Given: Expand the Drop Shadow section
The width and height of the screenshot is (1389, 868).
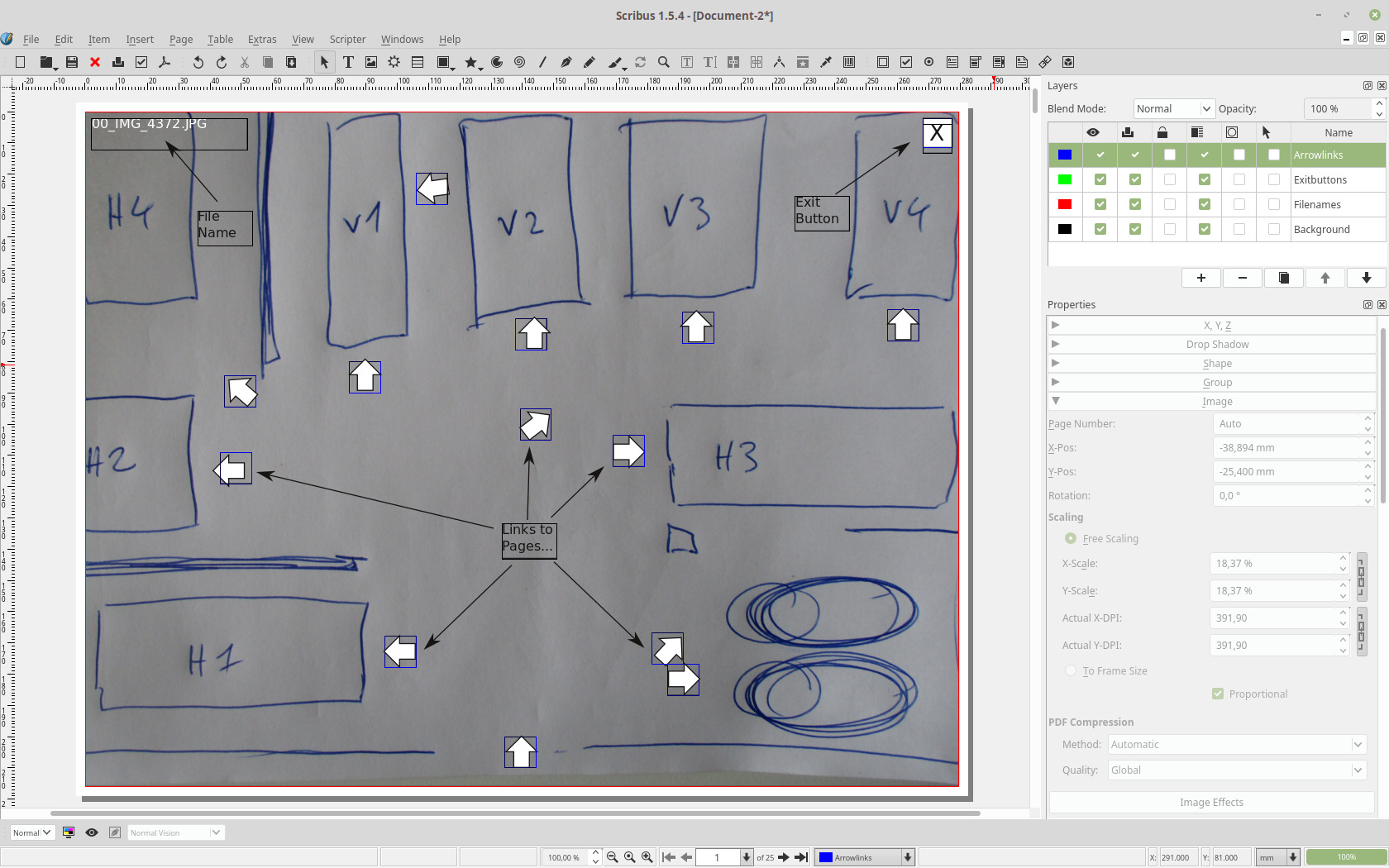Looking at the screenshot, I should click(1212, 345).
